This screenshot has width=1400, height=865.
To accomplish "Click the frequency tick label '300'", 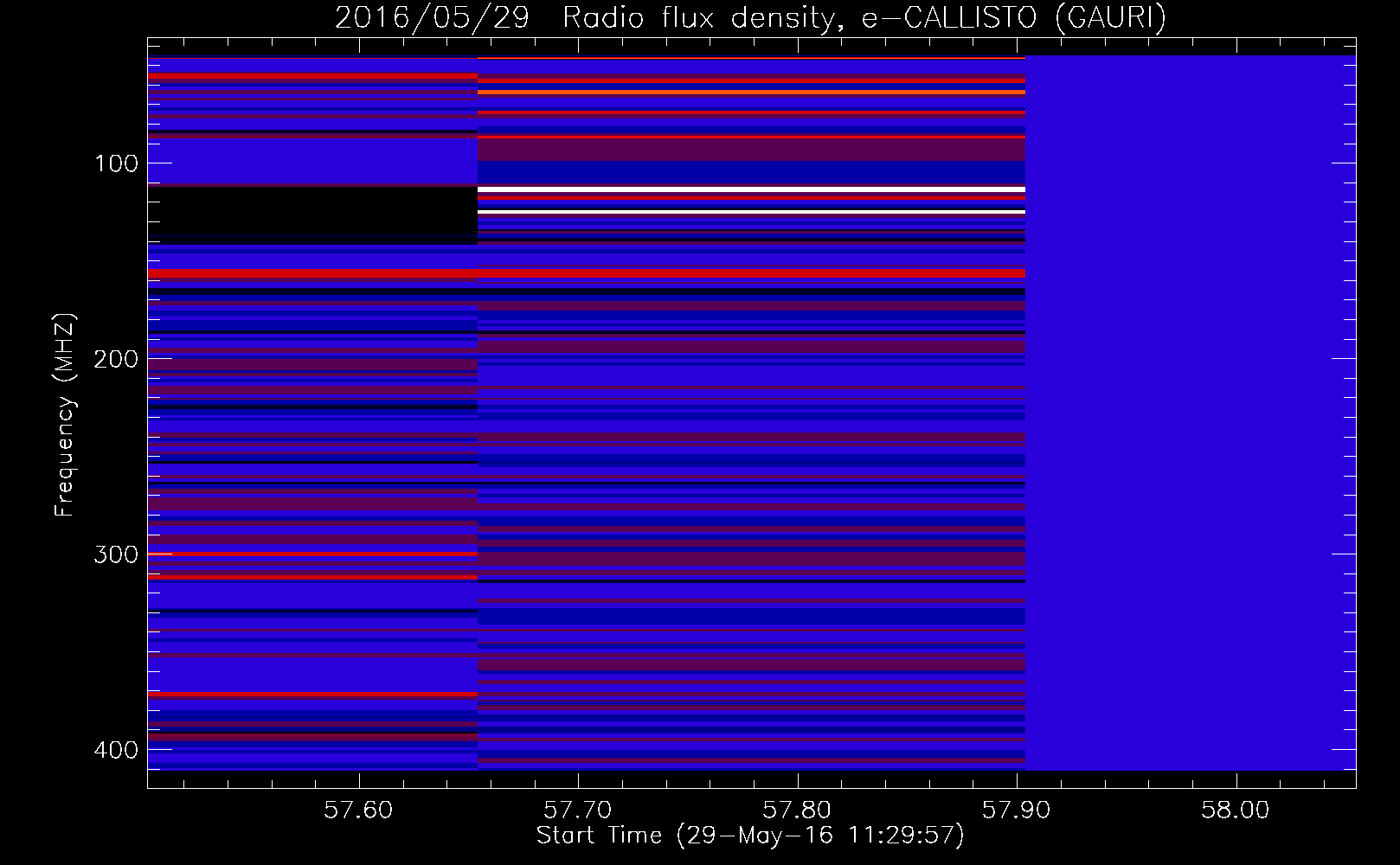I will click(x=116, y=554).
